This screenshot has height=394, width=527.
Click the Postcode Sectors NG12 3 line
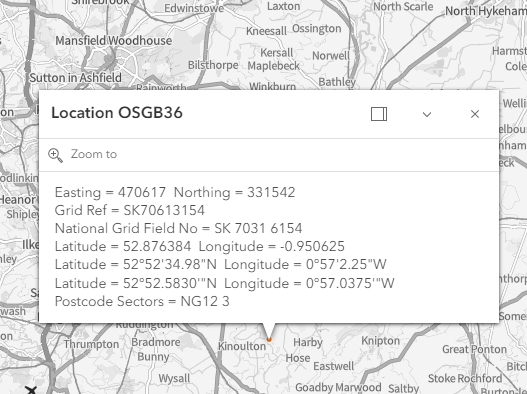(x=142, y=302)
